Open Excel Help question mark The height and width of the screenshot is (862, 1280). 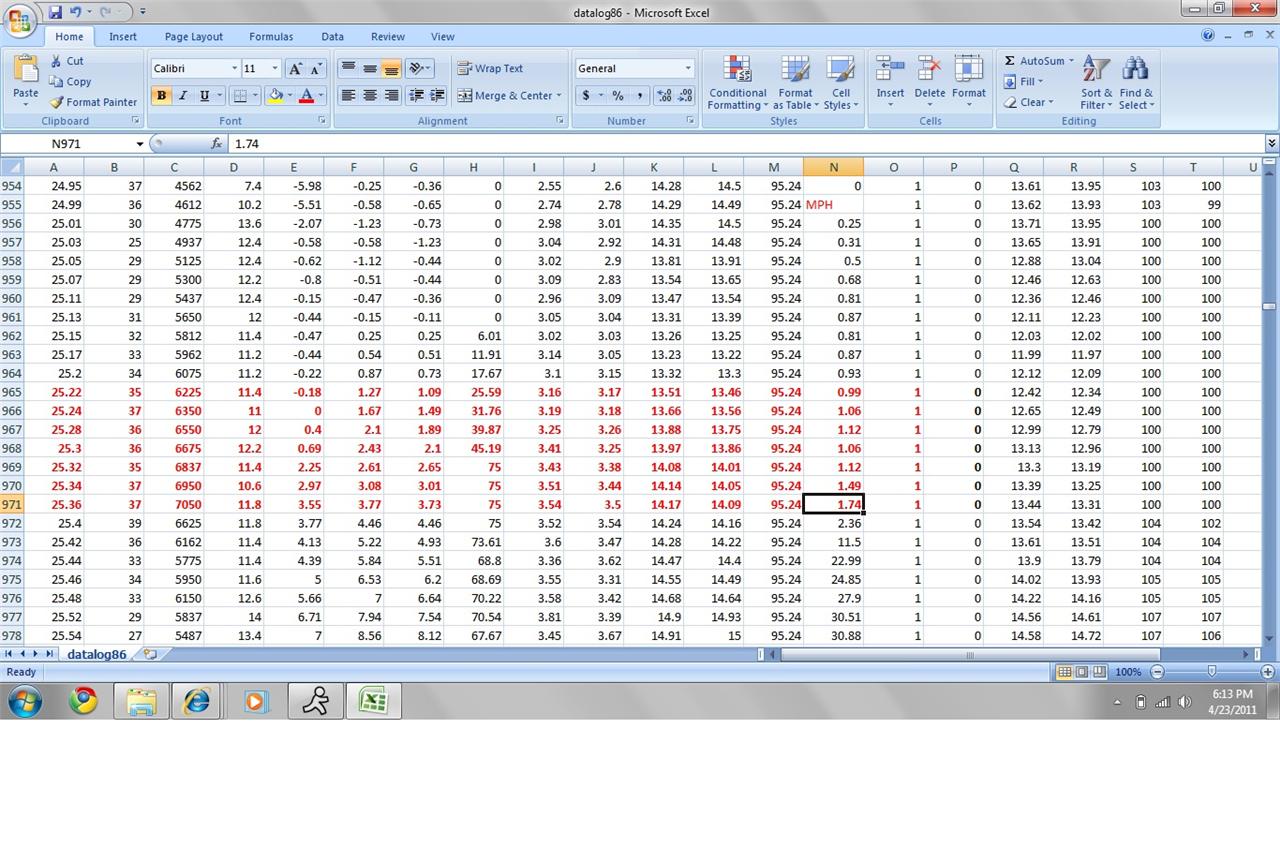(1208, 36)
